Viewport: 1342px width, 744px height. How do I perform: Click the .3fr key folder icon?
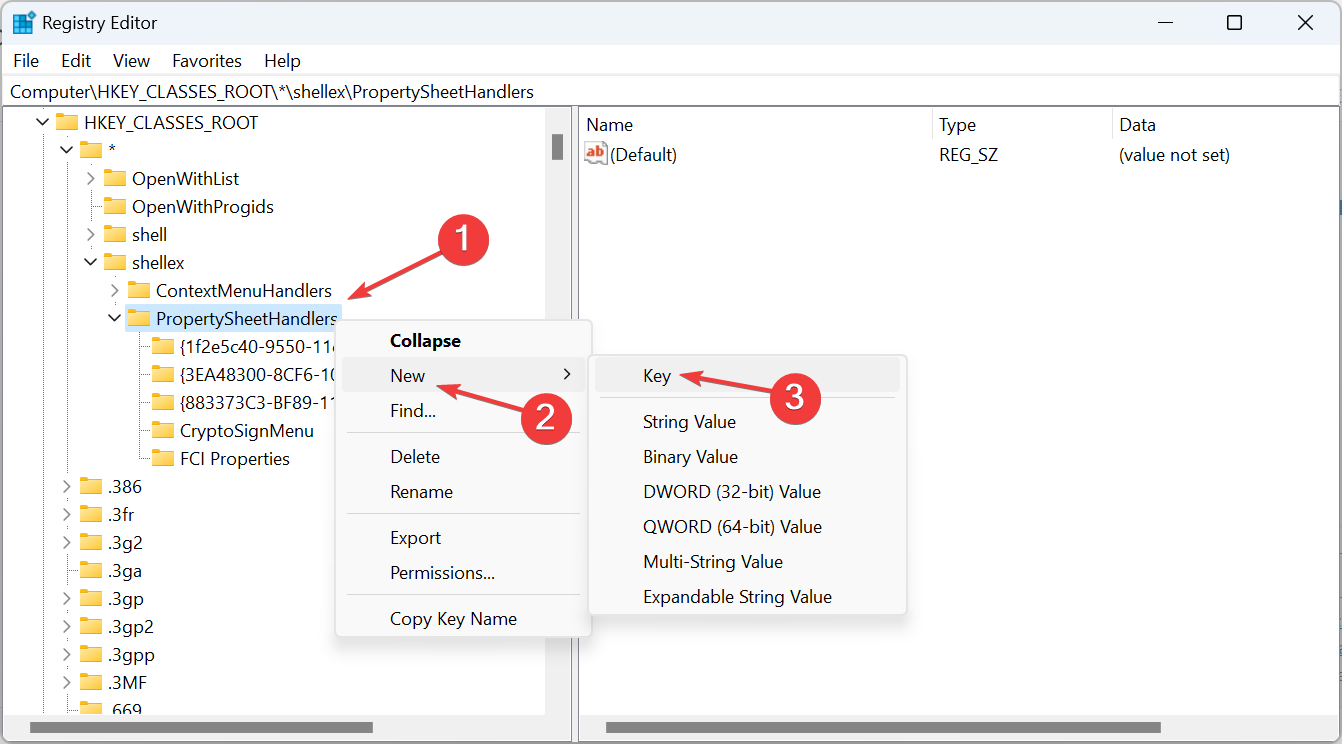tap(91, 514)
